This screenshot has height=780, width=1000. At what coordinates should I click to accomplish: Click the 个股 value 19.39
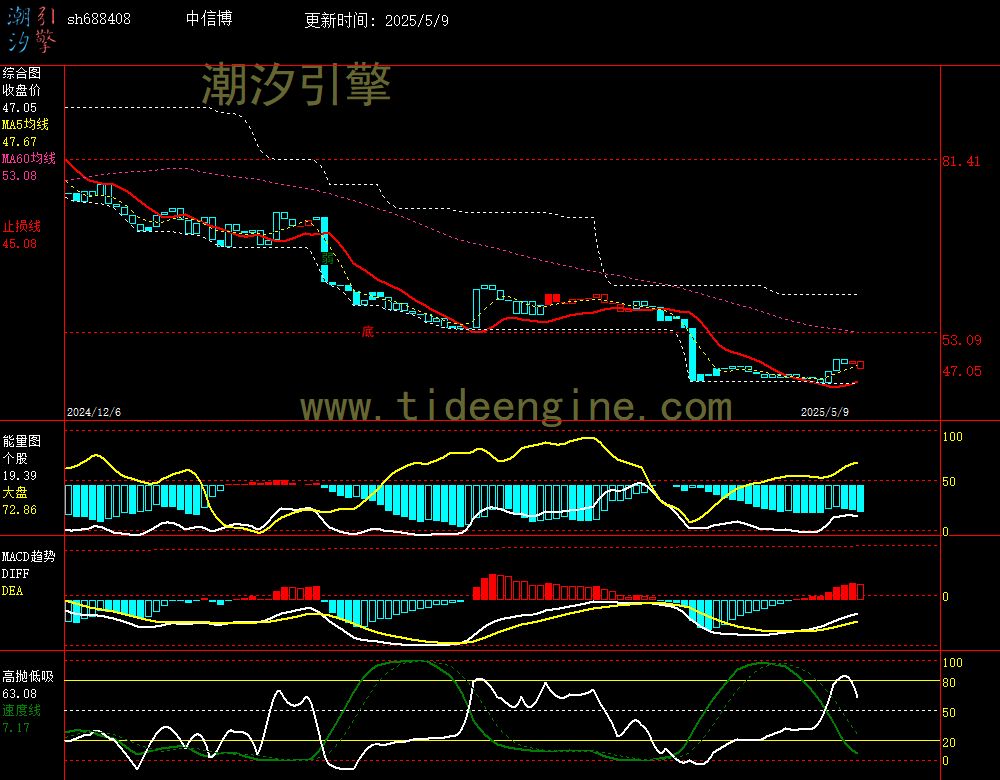pos(20,476)
